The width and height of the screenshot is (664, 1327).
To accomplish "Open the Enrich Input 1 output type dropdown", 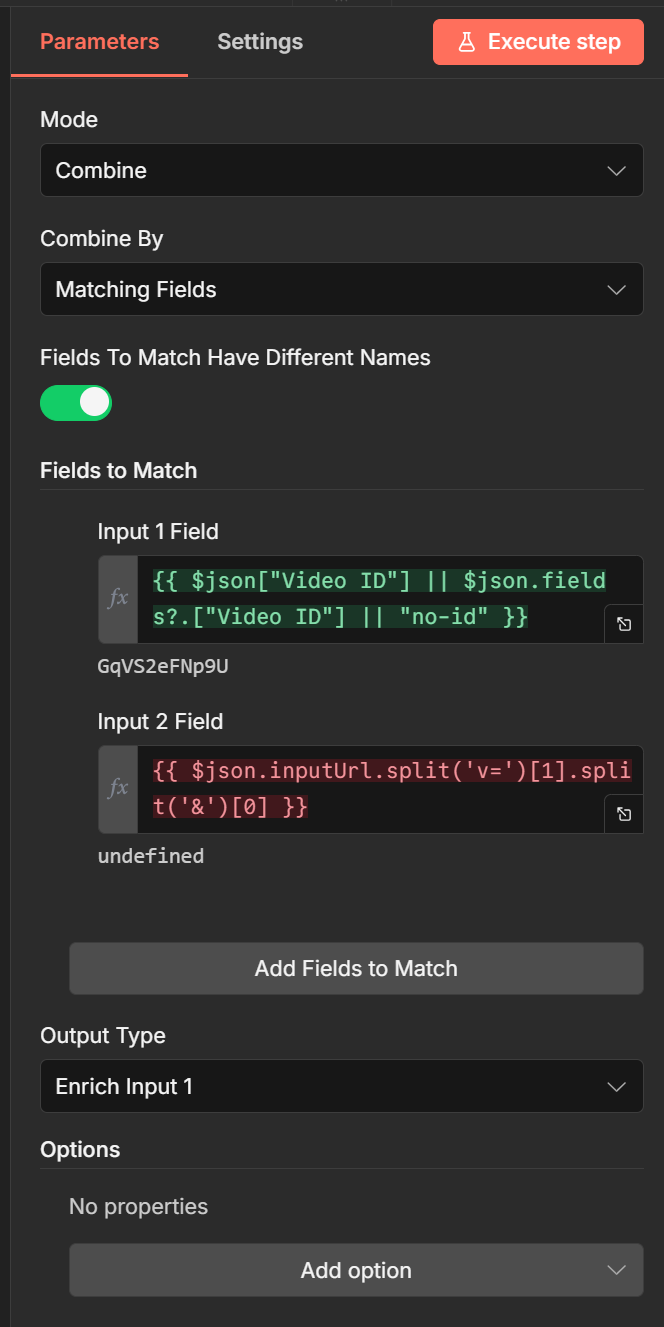I will coord(340,1086).
